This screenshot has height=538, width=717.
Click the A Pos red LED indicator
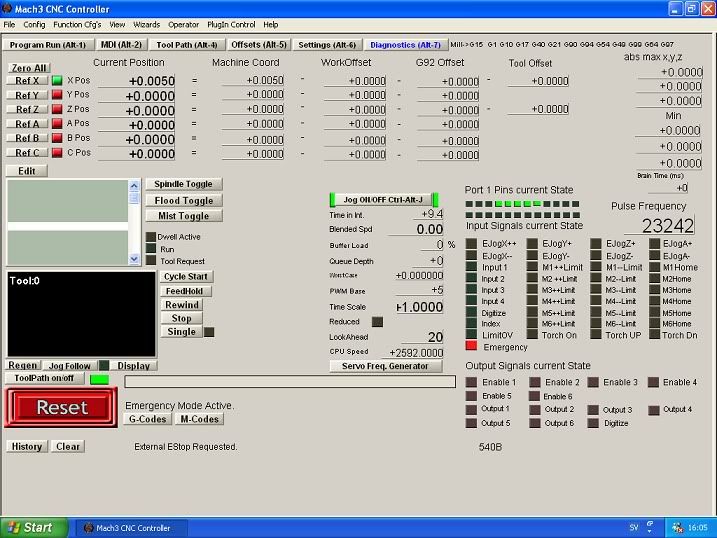tap(57, 123)
